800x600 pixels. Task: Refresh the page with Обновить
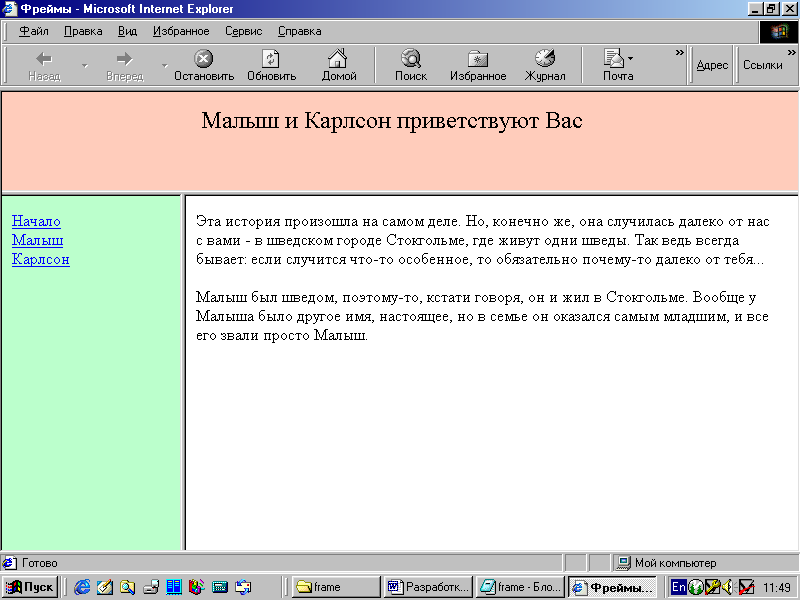[271, 65]
